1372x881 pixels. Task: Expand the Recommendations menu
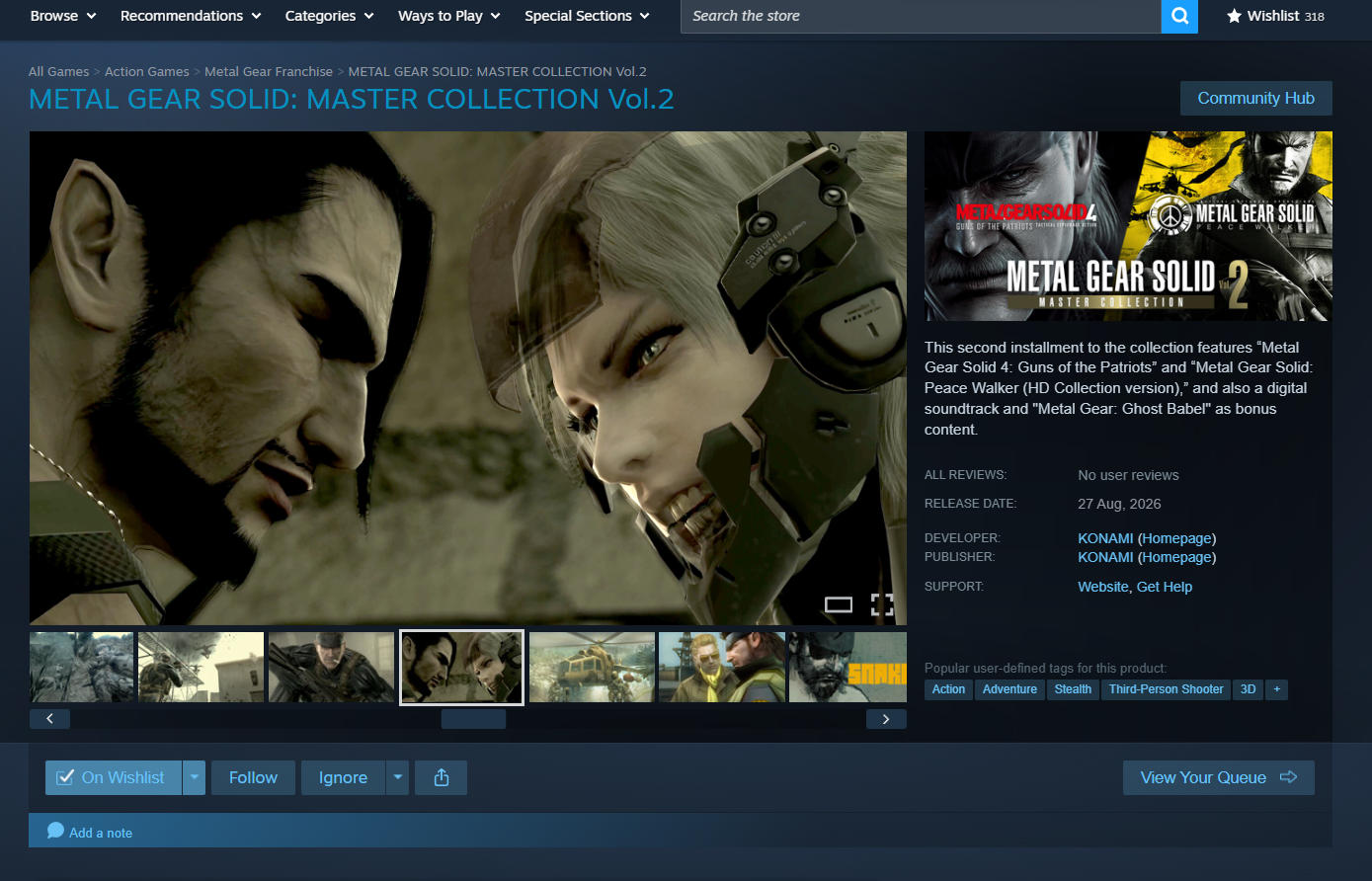pyautogui.click(x=191, y=16)
